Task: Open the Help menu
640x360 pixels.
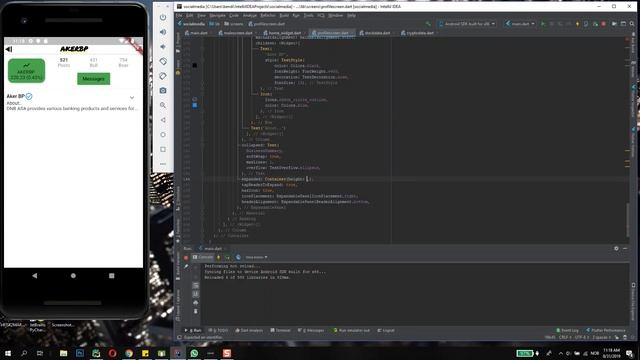Action: (351, 16)
